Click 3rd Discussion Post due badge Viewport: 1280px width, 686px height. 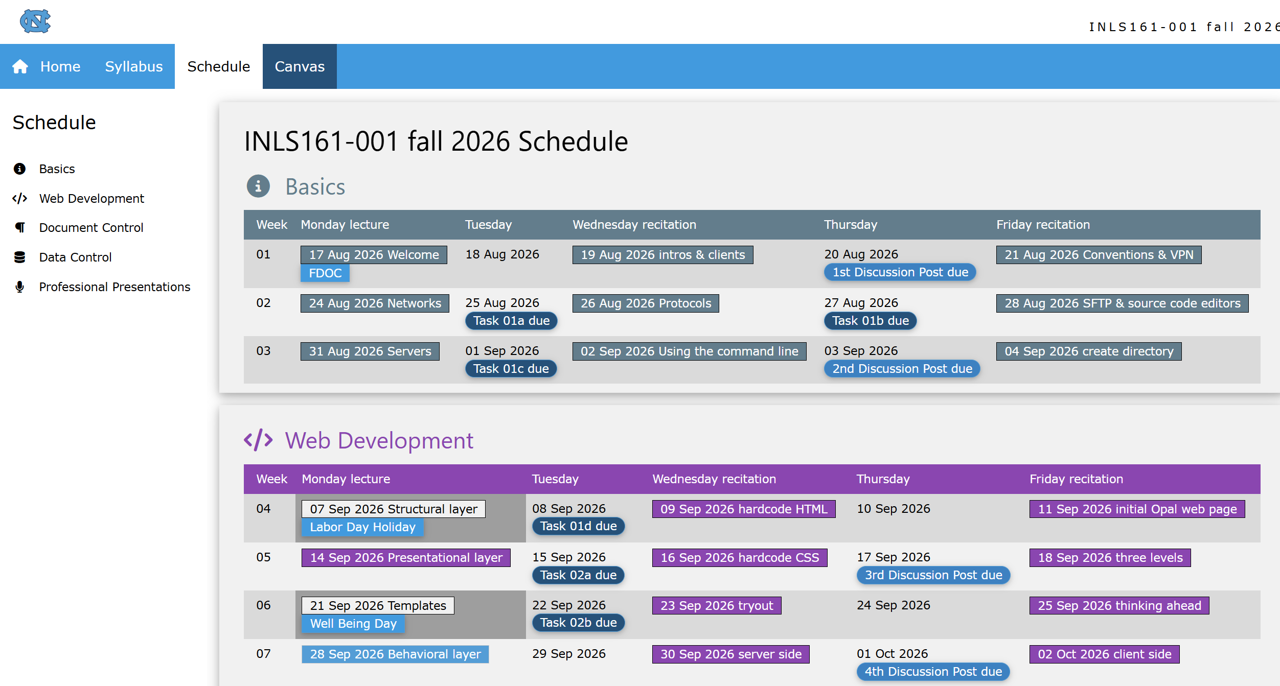click(x=934, y=575)
